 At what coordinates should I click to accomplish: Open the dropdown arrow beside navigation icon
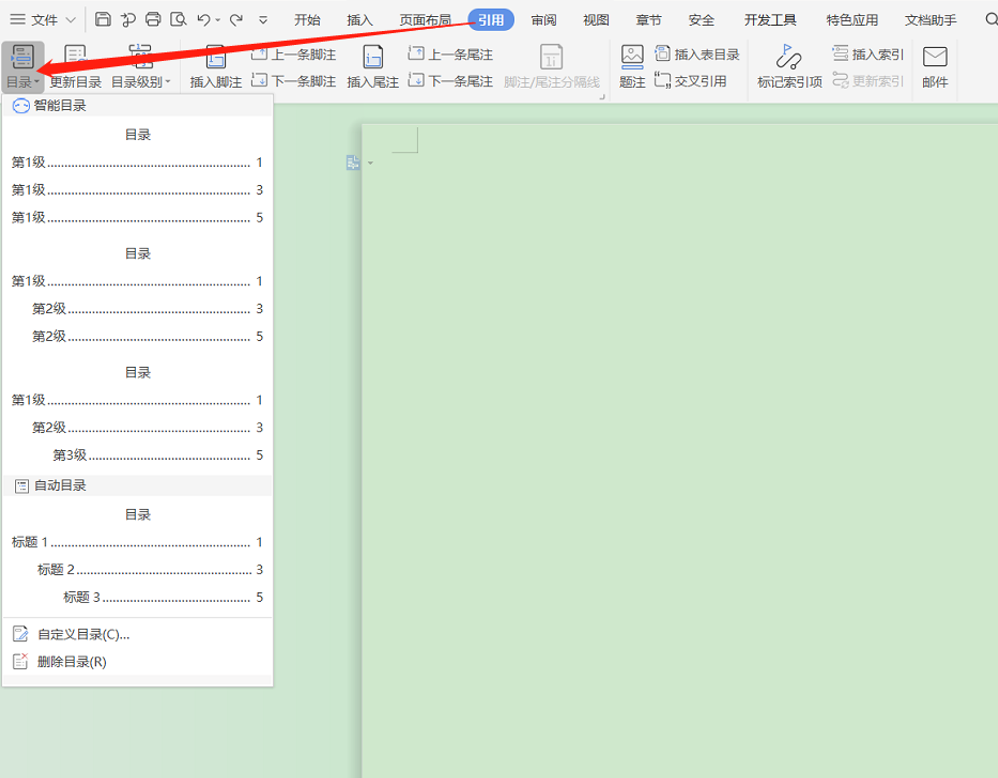coord(370,163)
